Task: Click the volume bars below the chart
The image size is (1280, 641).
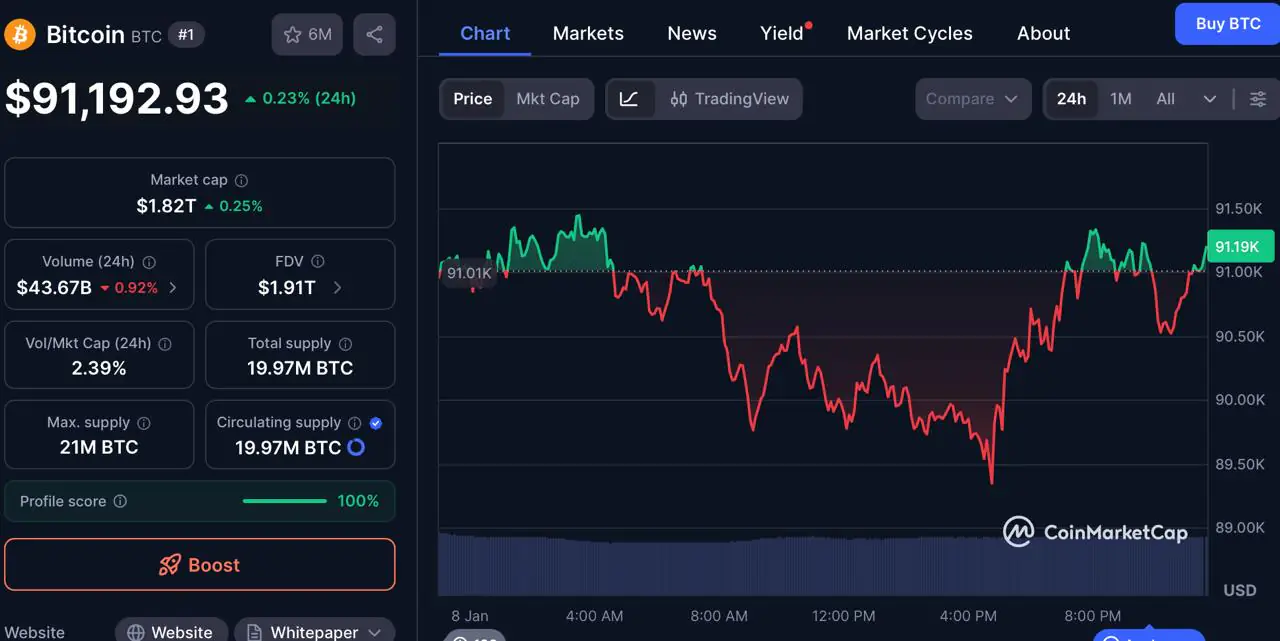Action: 820,565
